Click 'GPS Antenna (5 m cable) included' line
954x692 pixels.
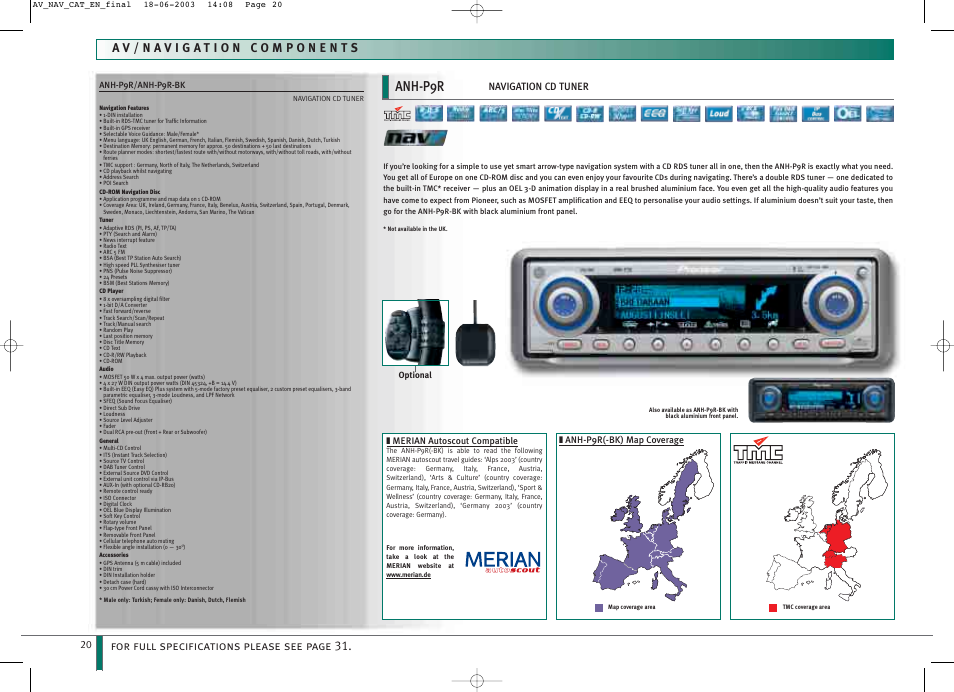click(141, 563)
